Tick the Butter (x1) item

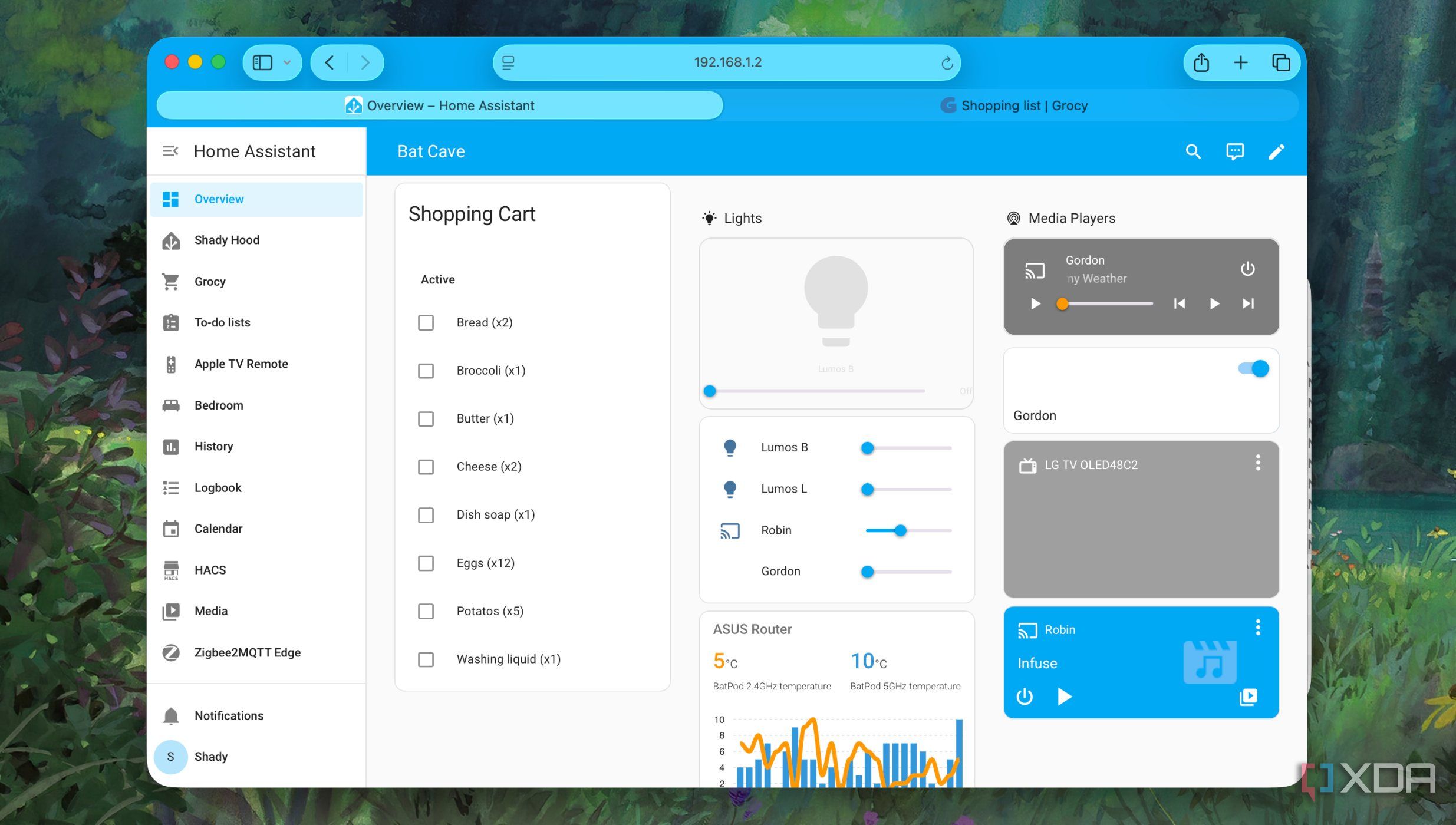click(426, 419)
